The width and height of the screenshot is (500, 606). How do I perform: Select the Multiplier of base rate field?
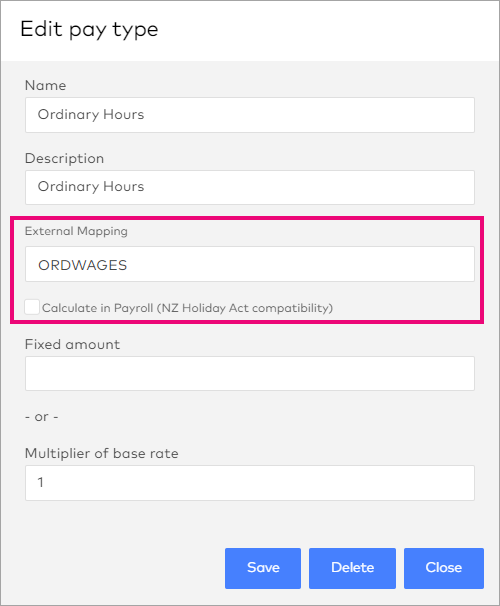[250, 483]
